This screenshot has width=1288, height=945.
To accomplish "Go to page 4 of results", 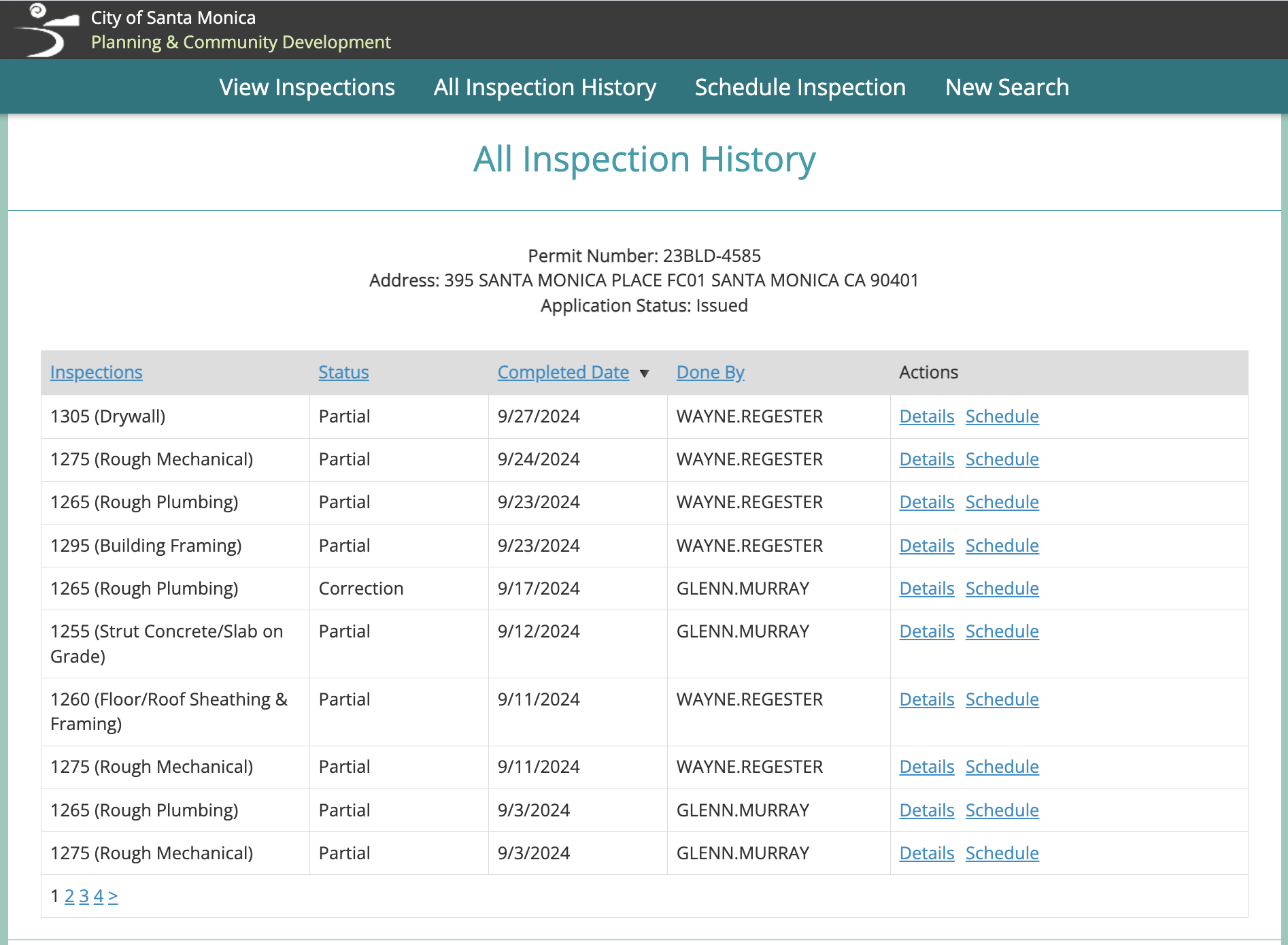I will coord(99,896).
